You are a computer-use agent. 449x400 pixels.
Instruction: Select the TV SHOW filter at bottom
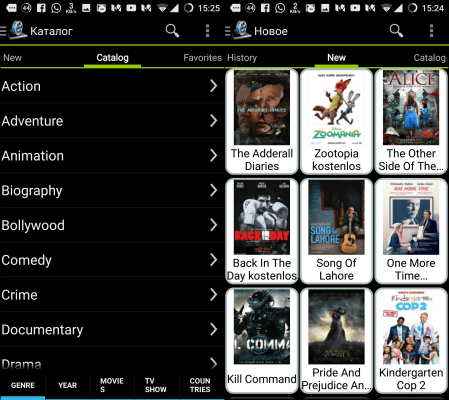[x=155, y=385]
